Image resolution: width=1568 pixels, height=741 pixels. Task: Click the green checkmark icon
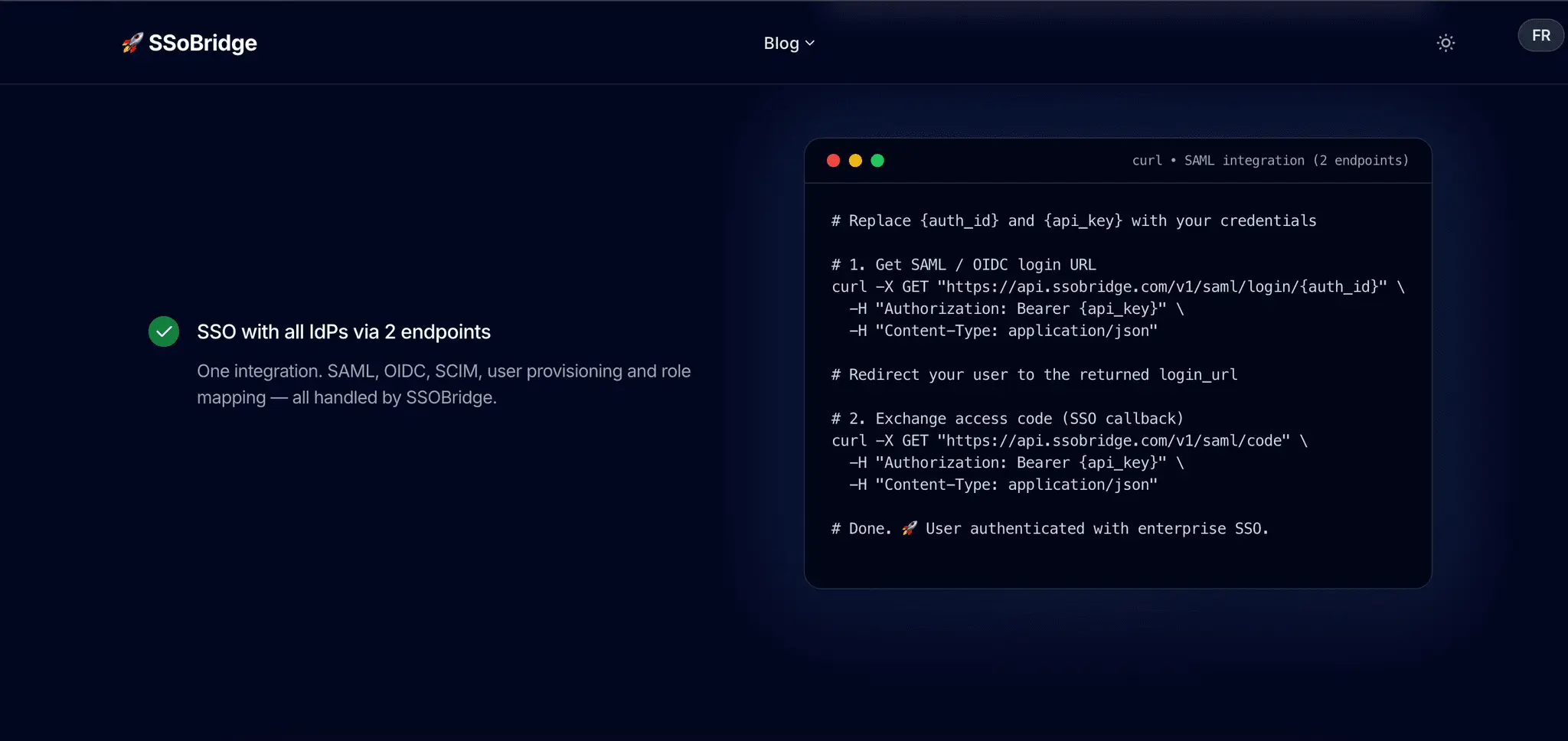click(164, 331)
